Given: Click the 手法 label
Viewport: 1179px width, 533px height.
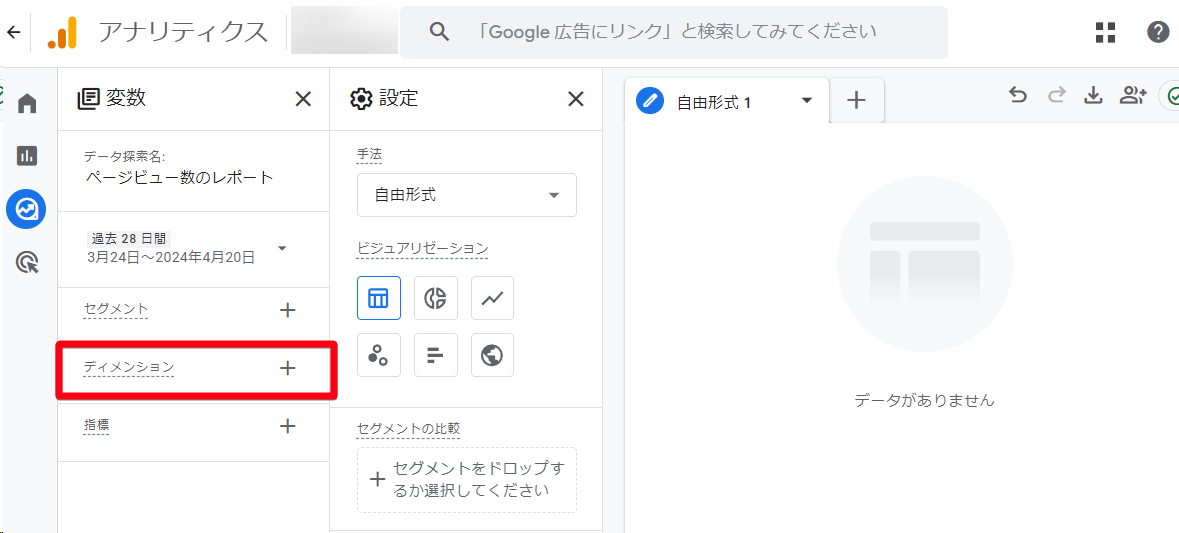Looking at the screenshot, I should click(369, 154).
